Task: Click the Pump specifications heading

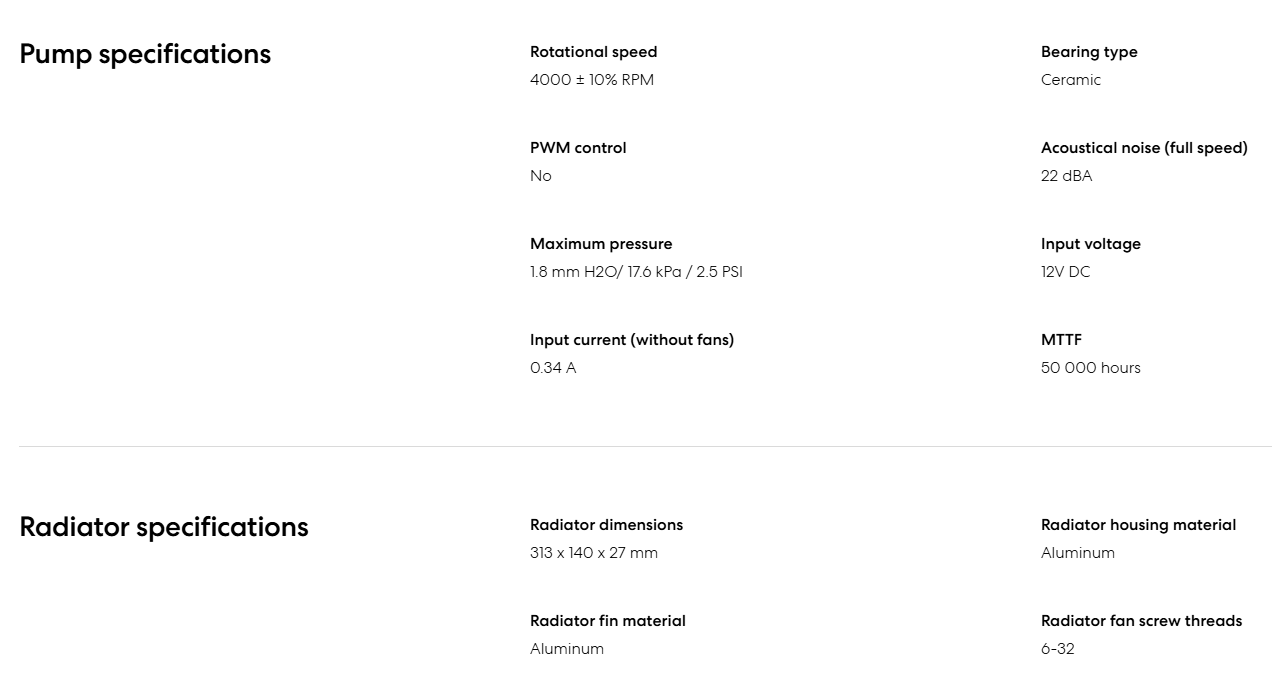Action: click(x=145, y=54)
